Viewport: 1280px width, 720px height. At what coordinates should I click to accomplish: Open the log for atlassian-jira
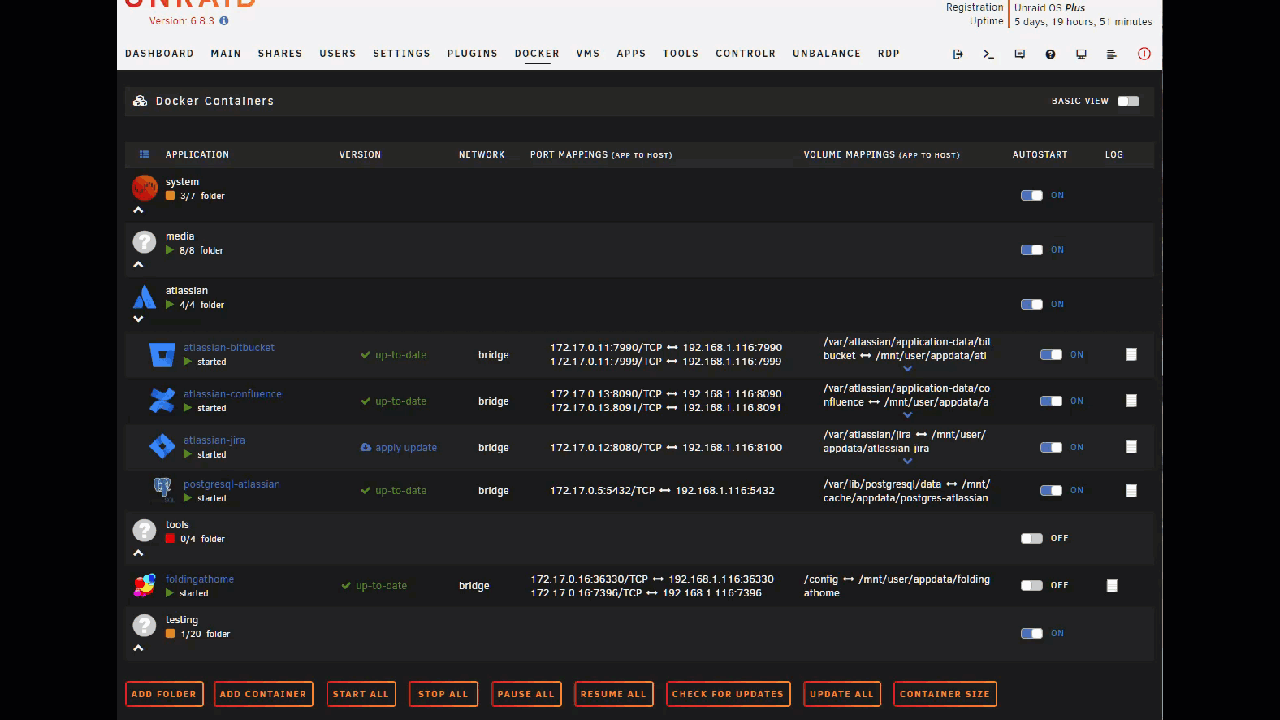1131,447
